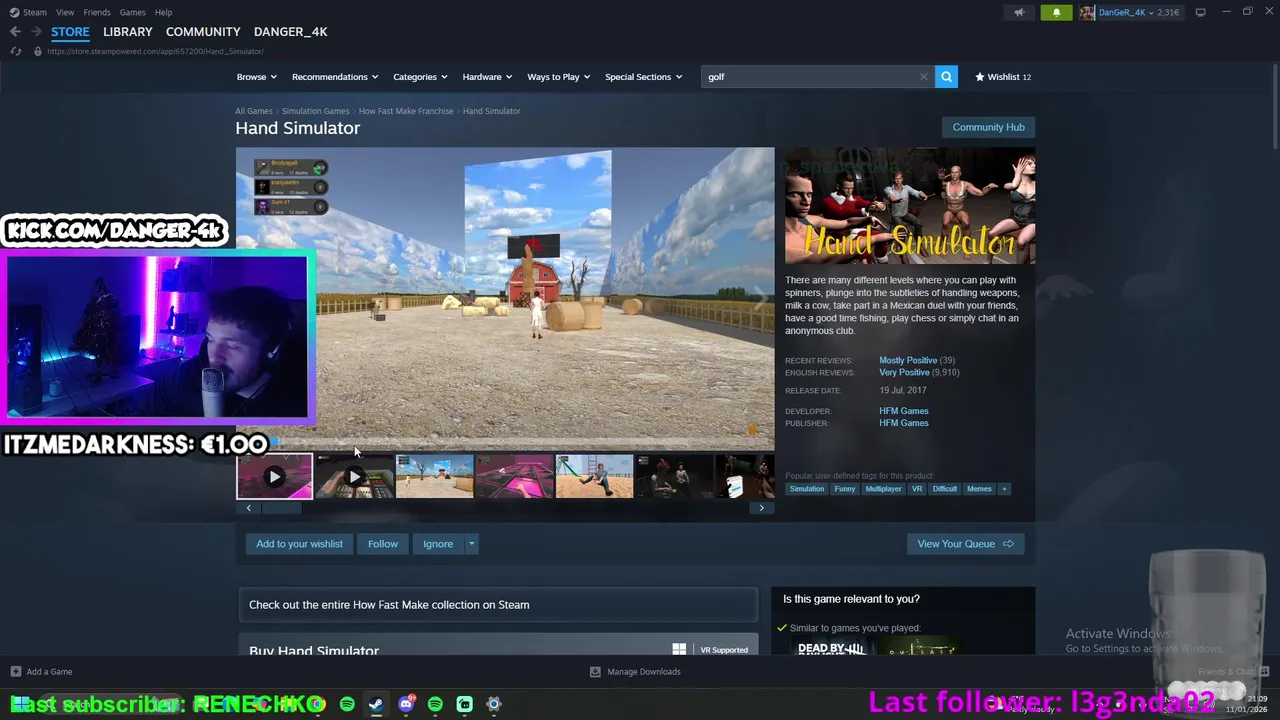Click the Multiplayer tag

point(883,489)
